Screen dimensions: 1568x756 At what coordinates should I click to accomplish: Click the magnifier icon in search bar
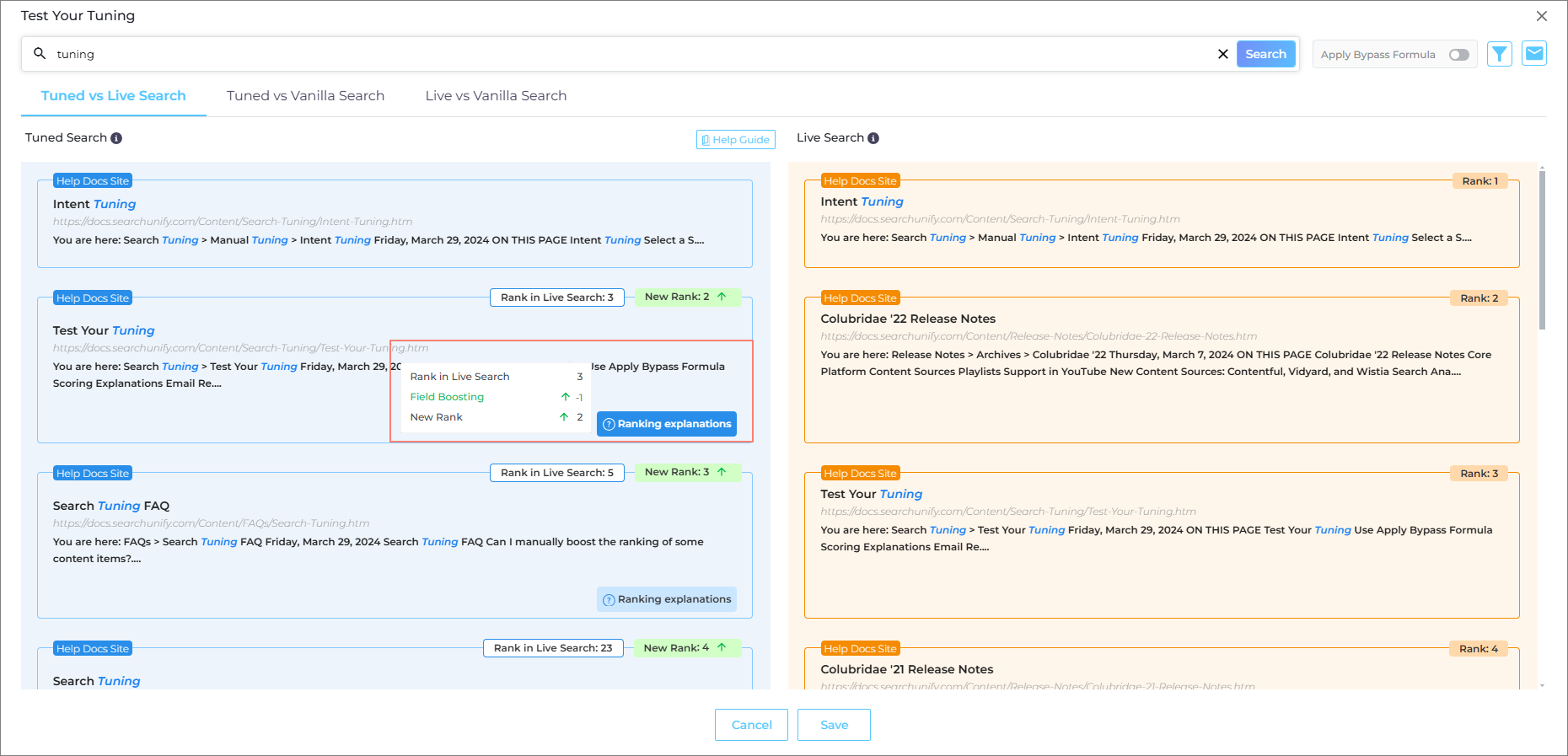pos(40,54)
